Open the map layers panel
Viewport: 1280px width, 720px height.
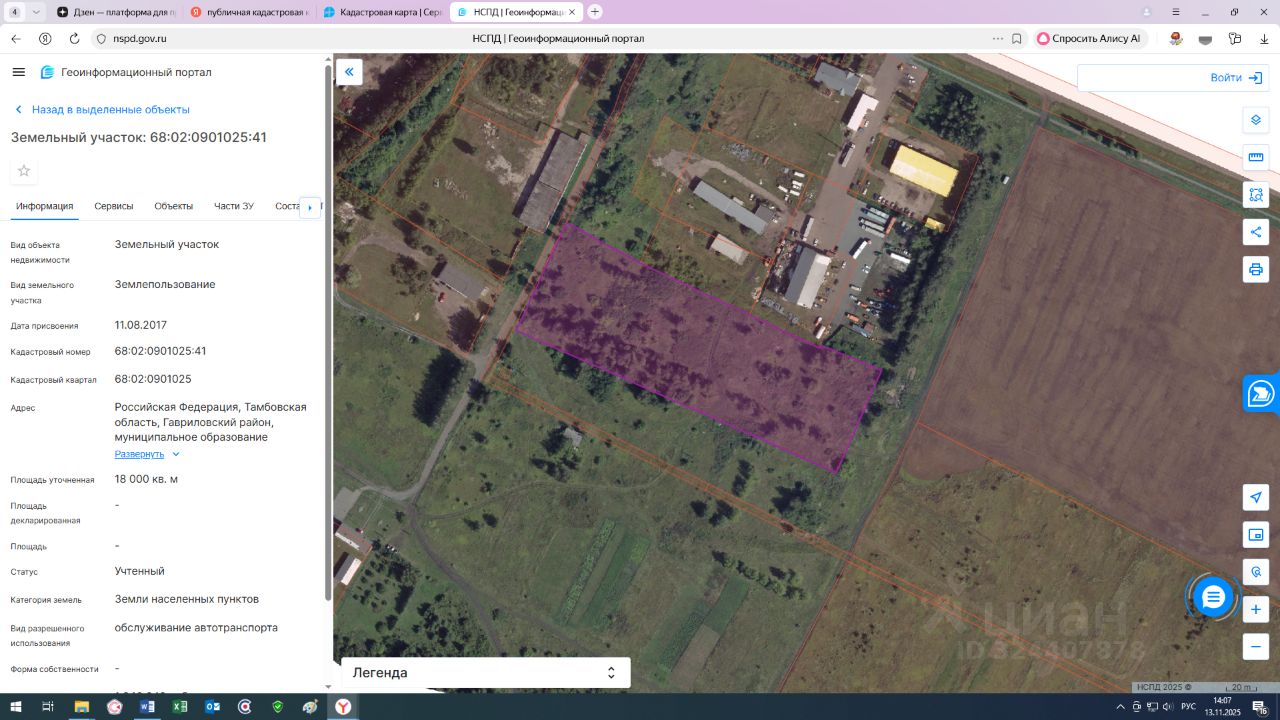[x=1256, y=120]
